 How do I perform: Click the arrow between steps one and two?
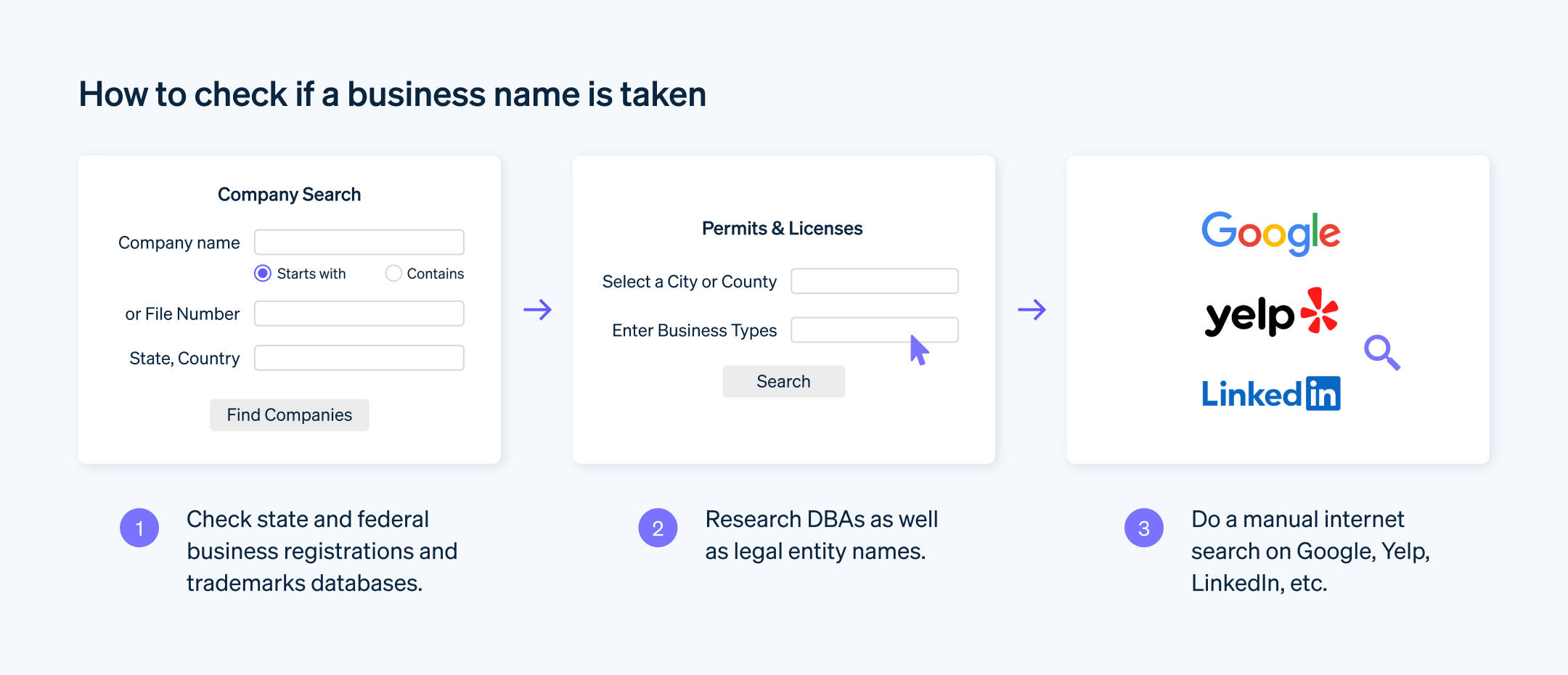(538, 310)
